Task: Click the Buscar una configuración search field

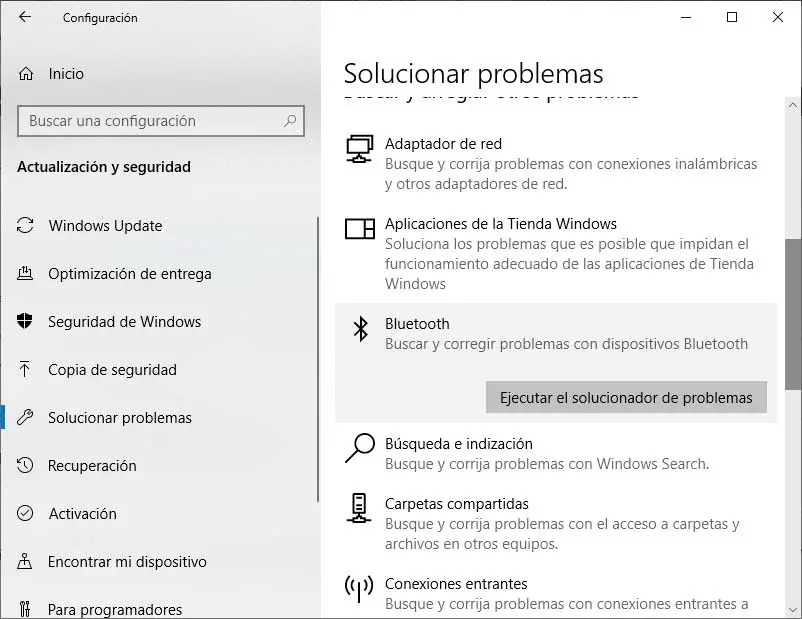Action: 150,121
